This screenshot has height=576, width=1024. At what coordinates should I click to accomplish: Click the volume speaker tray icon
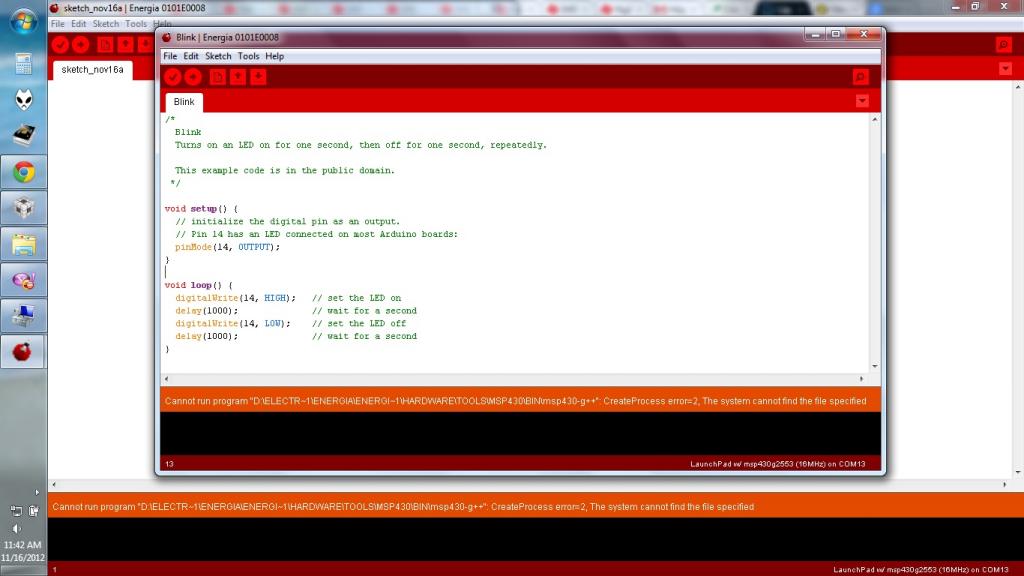pos(16,528)
